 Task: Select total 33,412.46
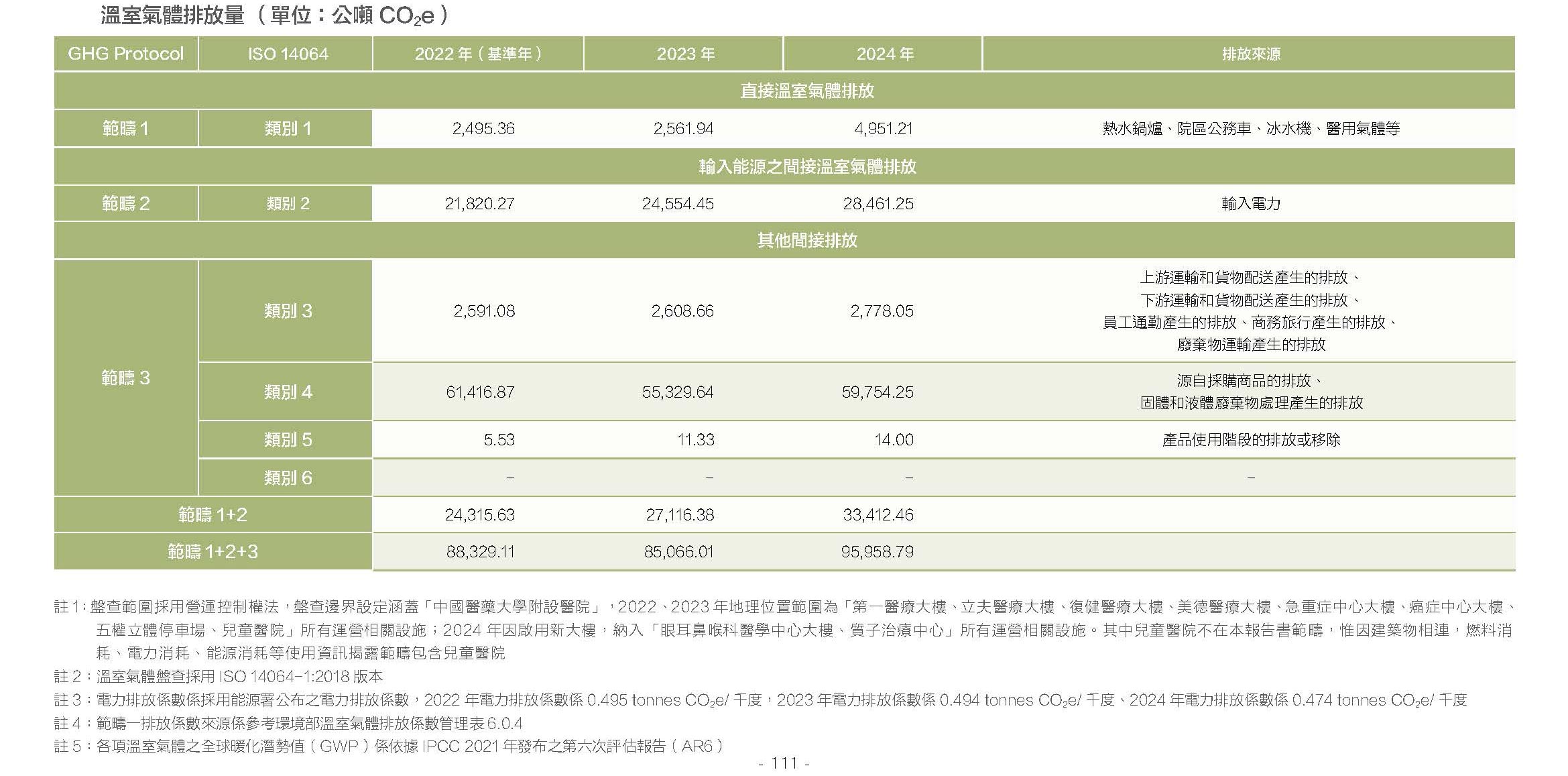878,514
